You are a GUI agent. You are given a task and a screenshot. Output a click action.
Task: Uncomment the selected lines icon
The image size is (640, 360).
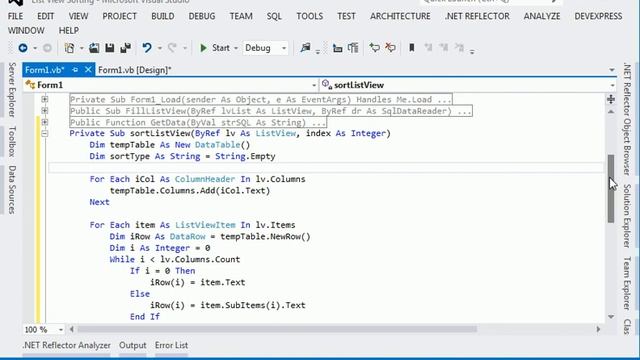click(391, 48)
